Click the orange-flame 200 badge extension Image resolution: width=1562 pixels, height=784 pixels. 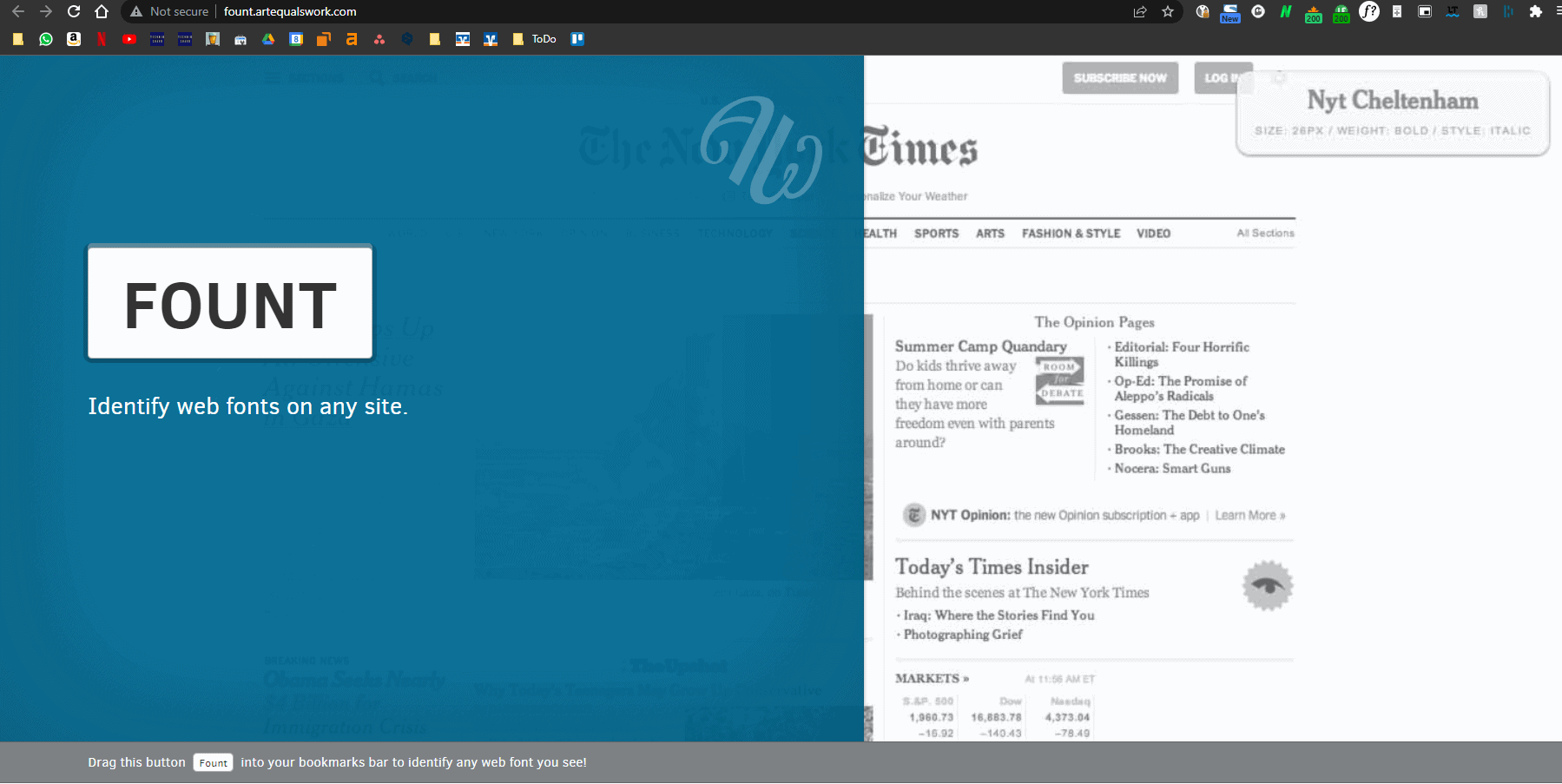click(x=1314, y=13)
